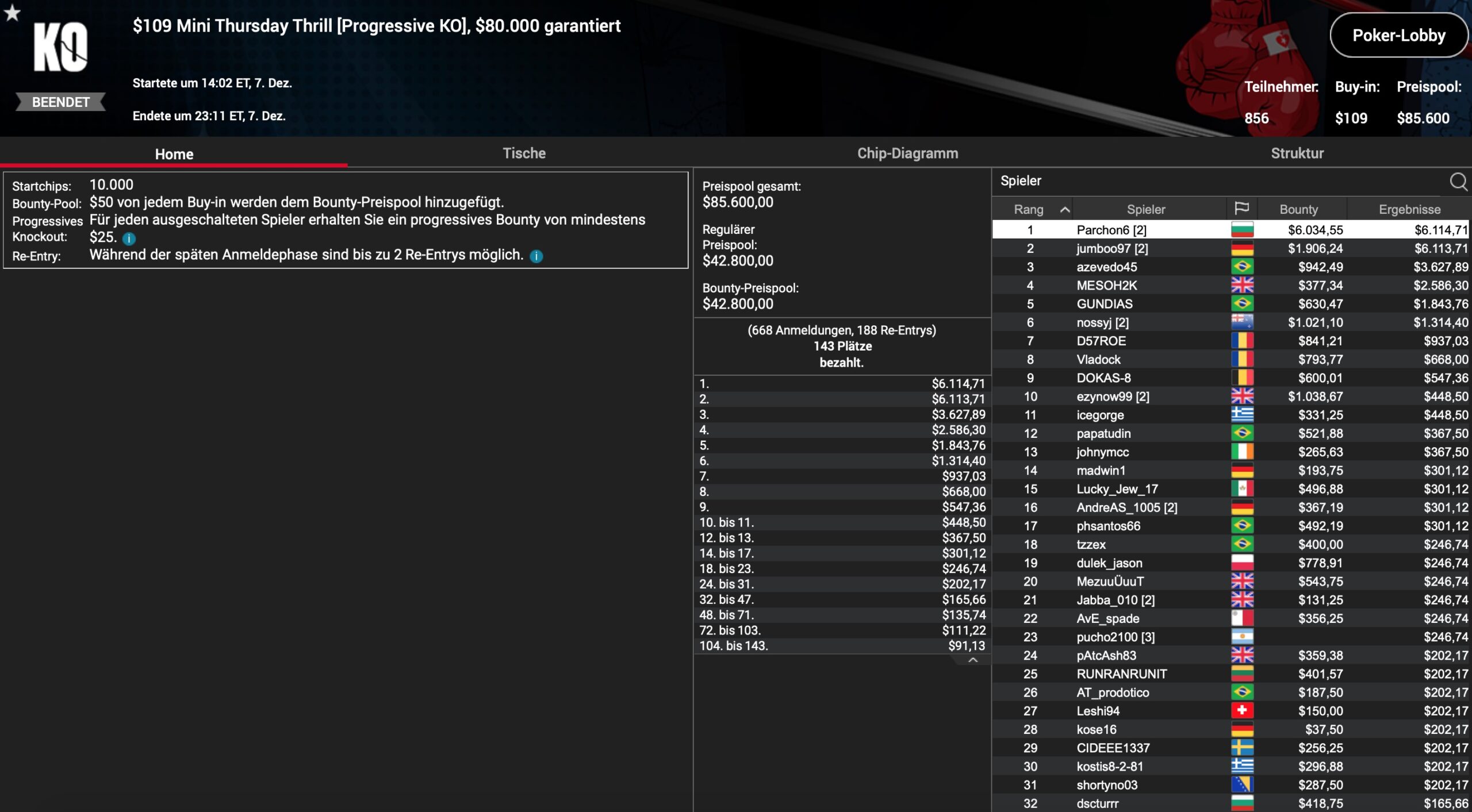Click the Swiss flag next to Leshi94
The width and height of the screenshot is (1472, 812).
click(x=1242, y=711)
